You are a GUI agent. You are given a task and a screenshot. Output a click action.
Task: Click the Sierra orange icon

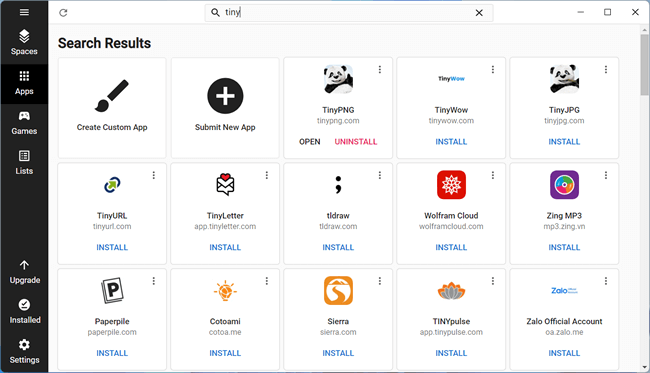(x=338, y=291)
